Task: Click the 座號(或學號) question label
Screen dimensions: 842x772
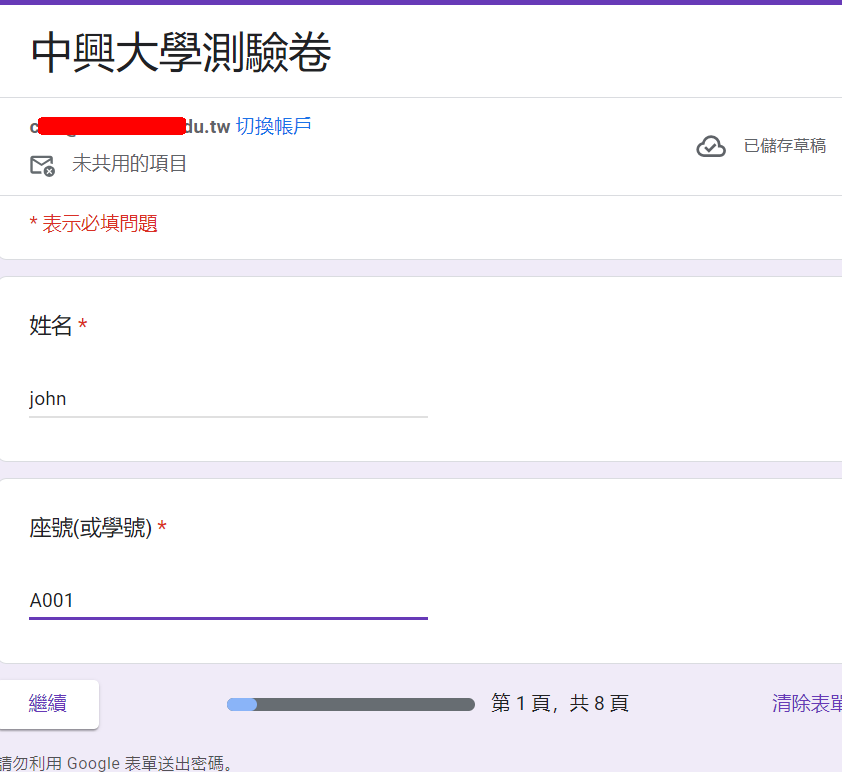Action: click(x=90, y=528)
